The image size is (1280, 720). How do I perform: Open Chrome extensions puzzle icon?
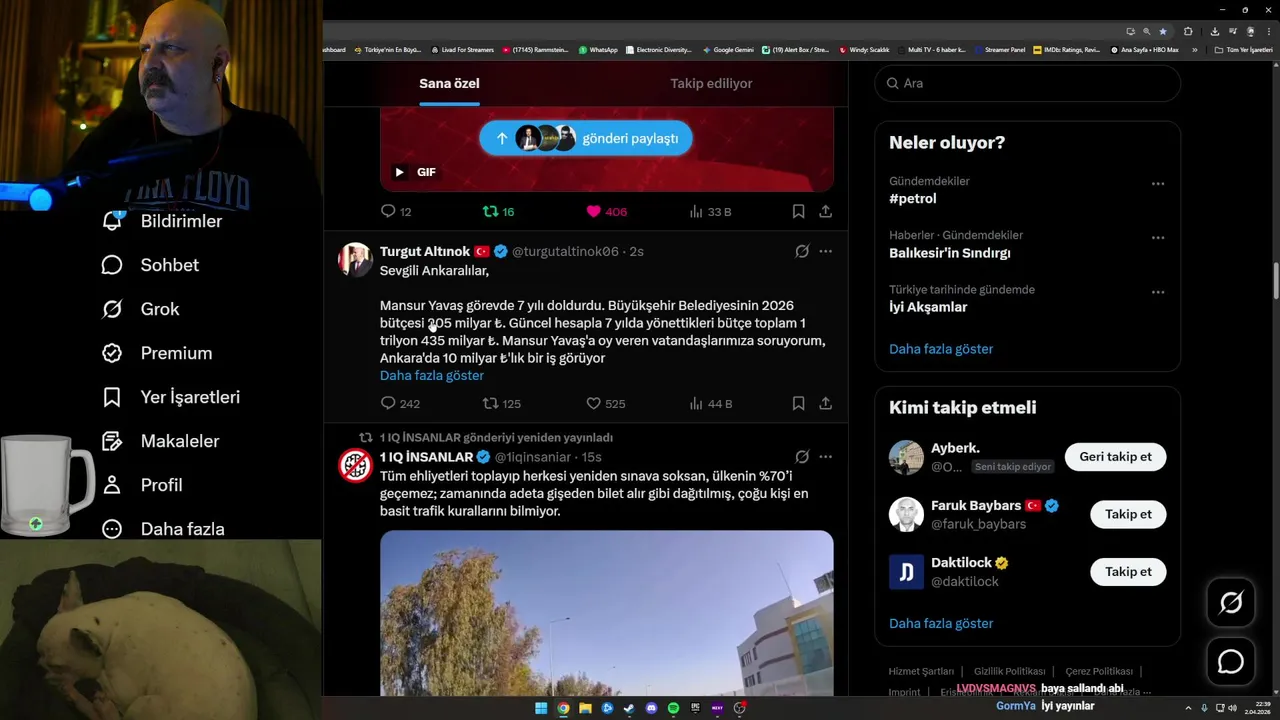tap(1188, 31)
